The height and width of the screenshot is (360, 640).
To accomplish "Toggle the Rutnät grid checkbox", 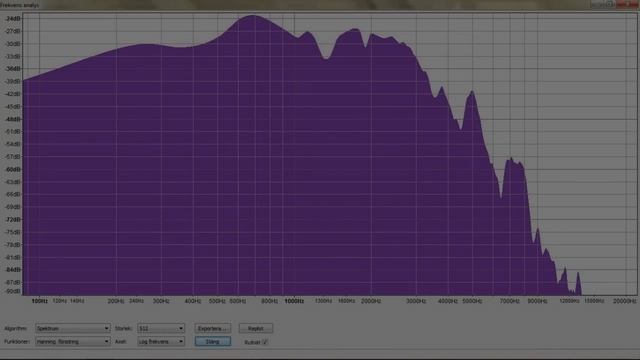I will tap(265, 342).
